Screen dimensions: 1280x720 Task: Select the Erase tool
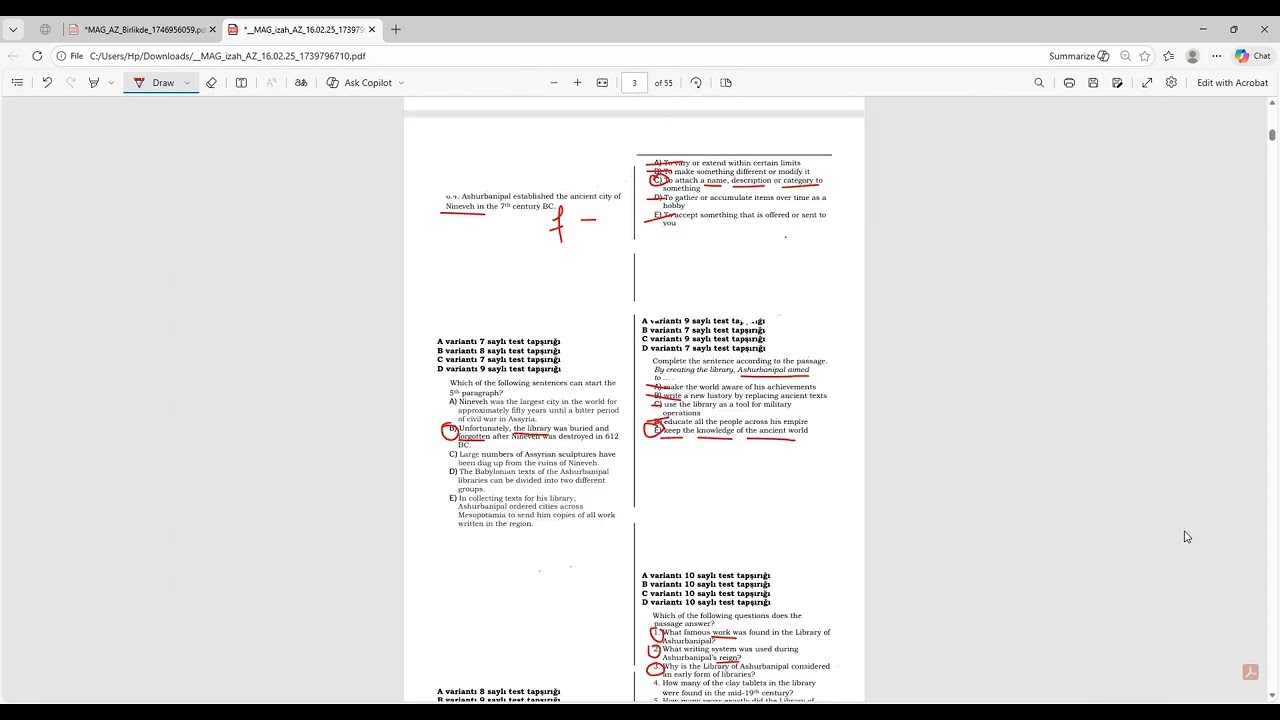point(211,83)
